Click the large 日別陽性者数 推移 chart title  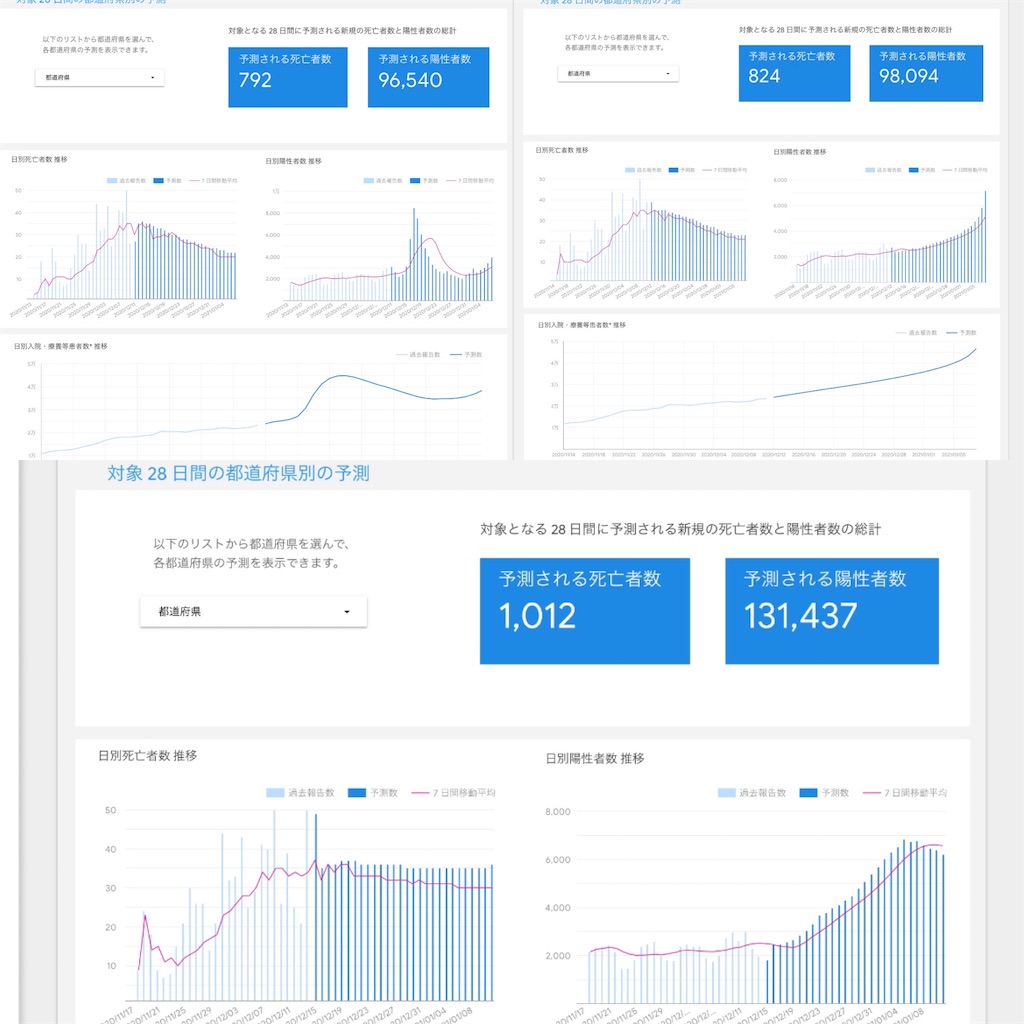(x=595, y=758)
